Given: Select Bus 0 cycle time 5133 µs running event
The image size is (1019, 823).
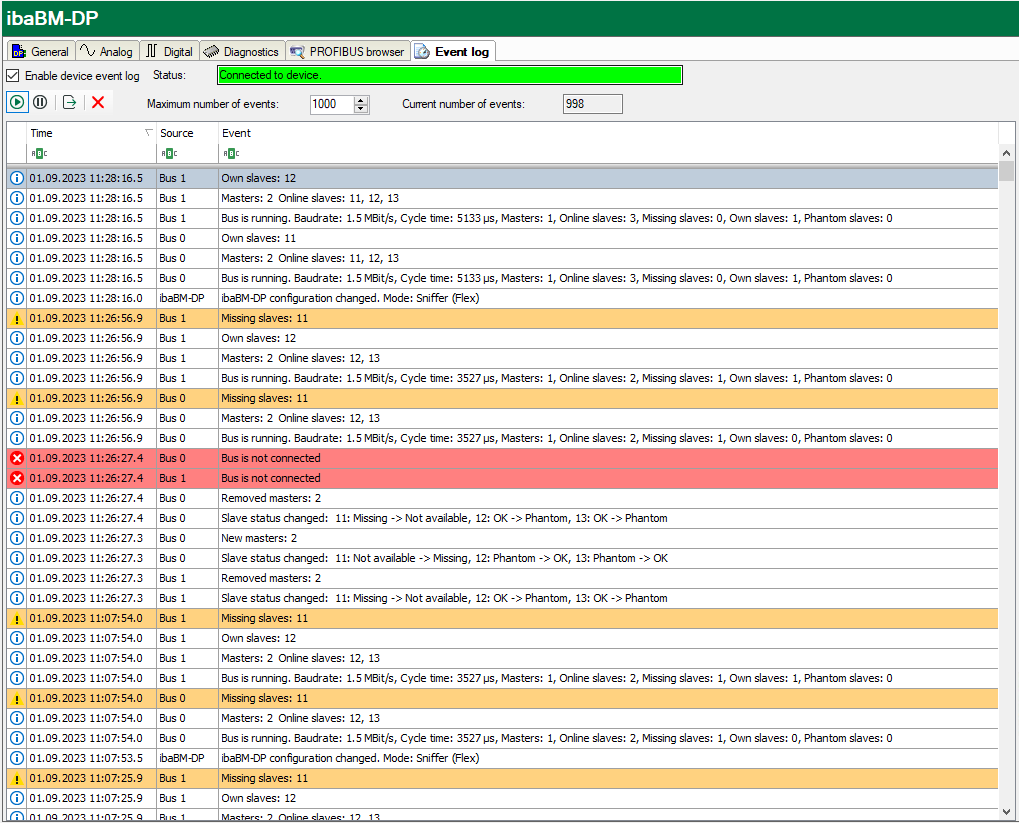Looking at the screenshot, I should [502, 278].
